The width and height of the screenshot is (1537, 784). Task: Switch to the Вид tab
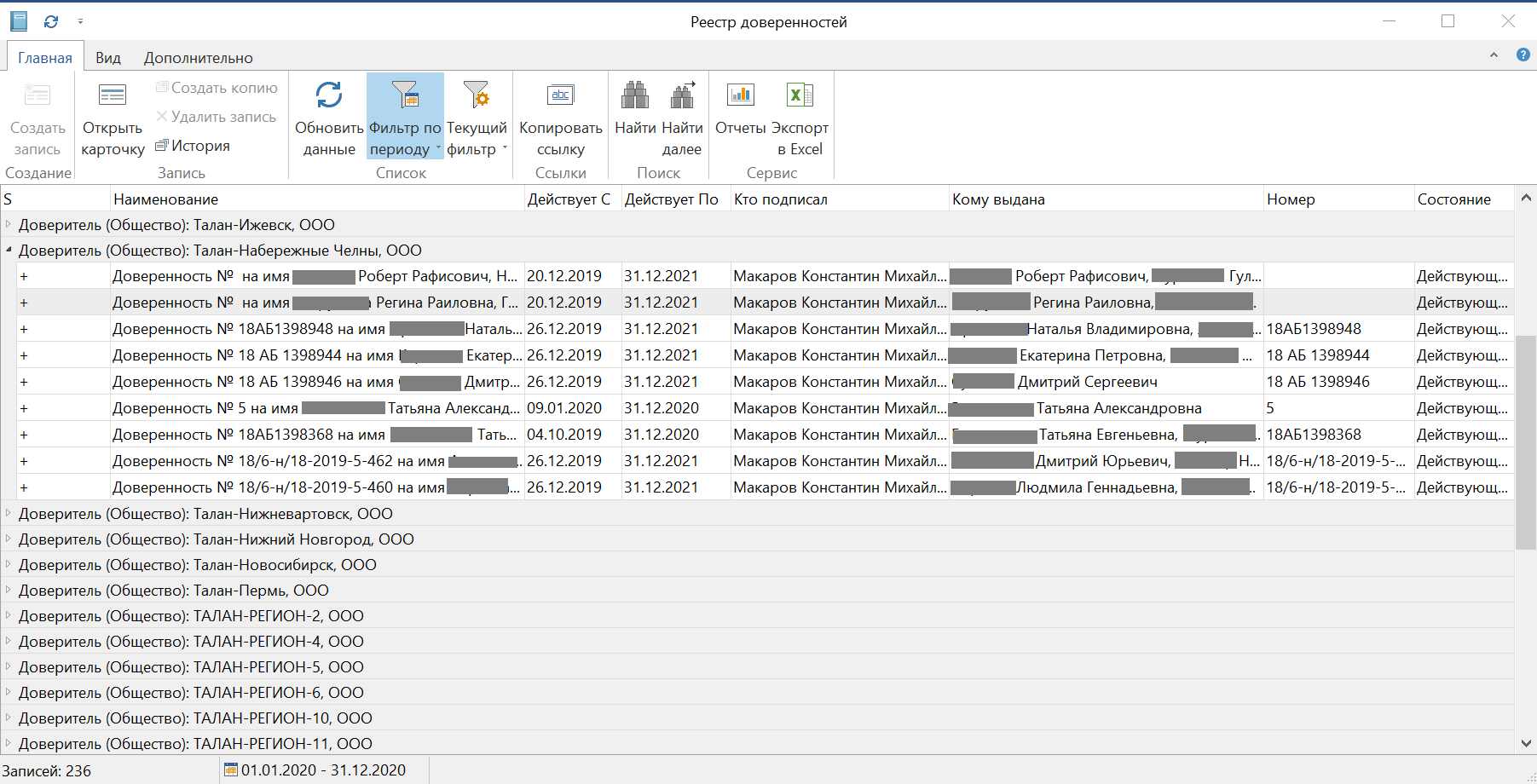coord(108,57)
